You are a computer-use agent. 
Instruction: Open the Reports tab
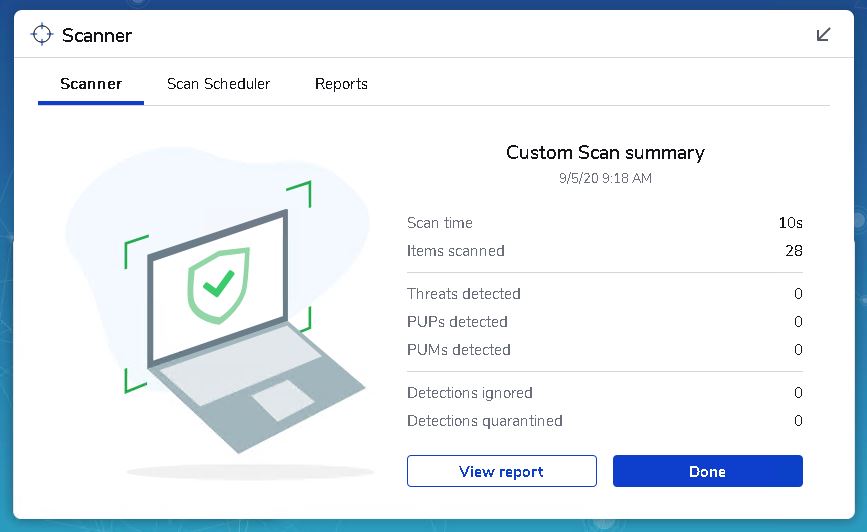(341, 84)
